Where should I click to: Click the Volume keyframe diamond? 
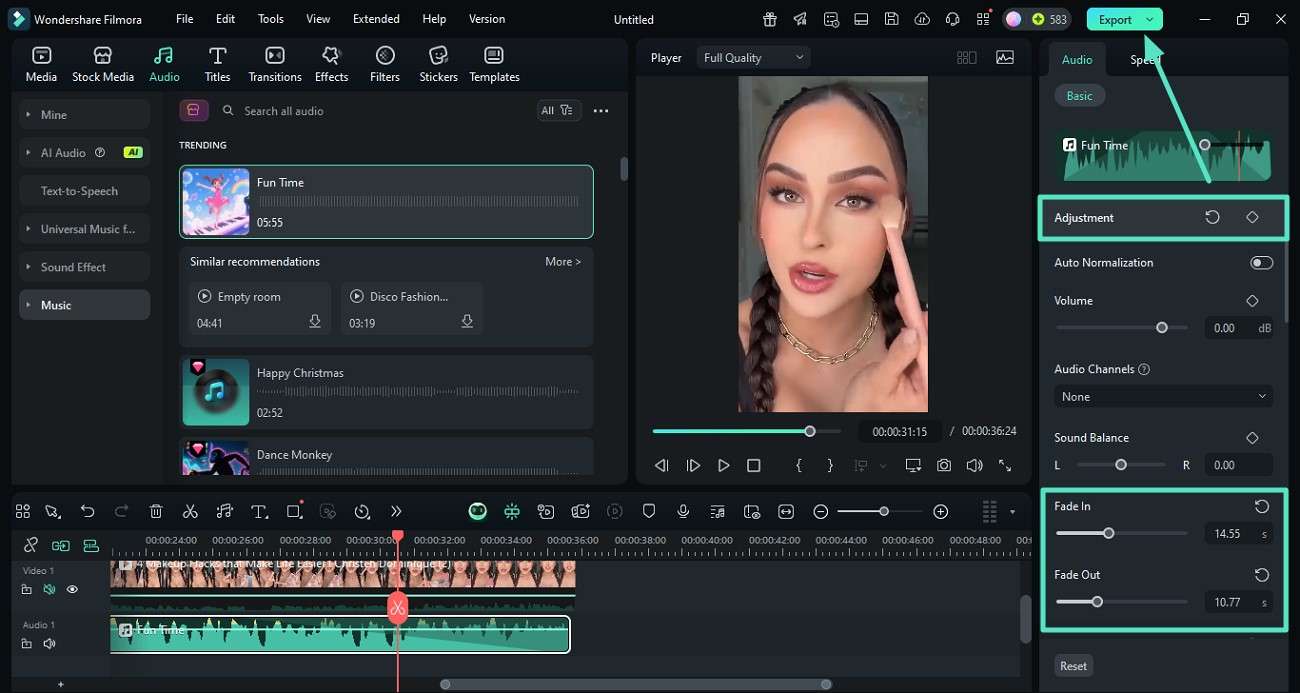pos(1252,301)
